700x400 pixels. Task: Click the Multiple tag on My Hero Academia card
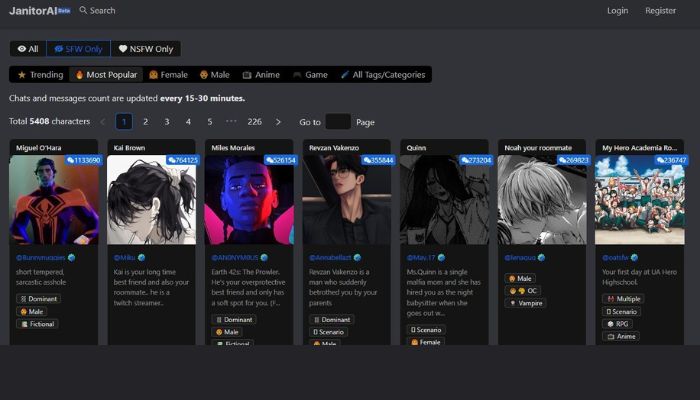click(624, 298)
